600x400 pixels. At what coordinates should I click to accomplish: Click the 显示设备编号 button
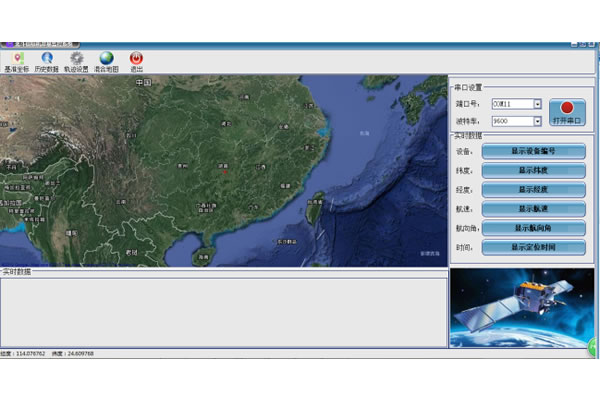click(534, 152)
